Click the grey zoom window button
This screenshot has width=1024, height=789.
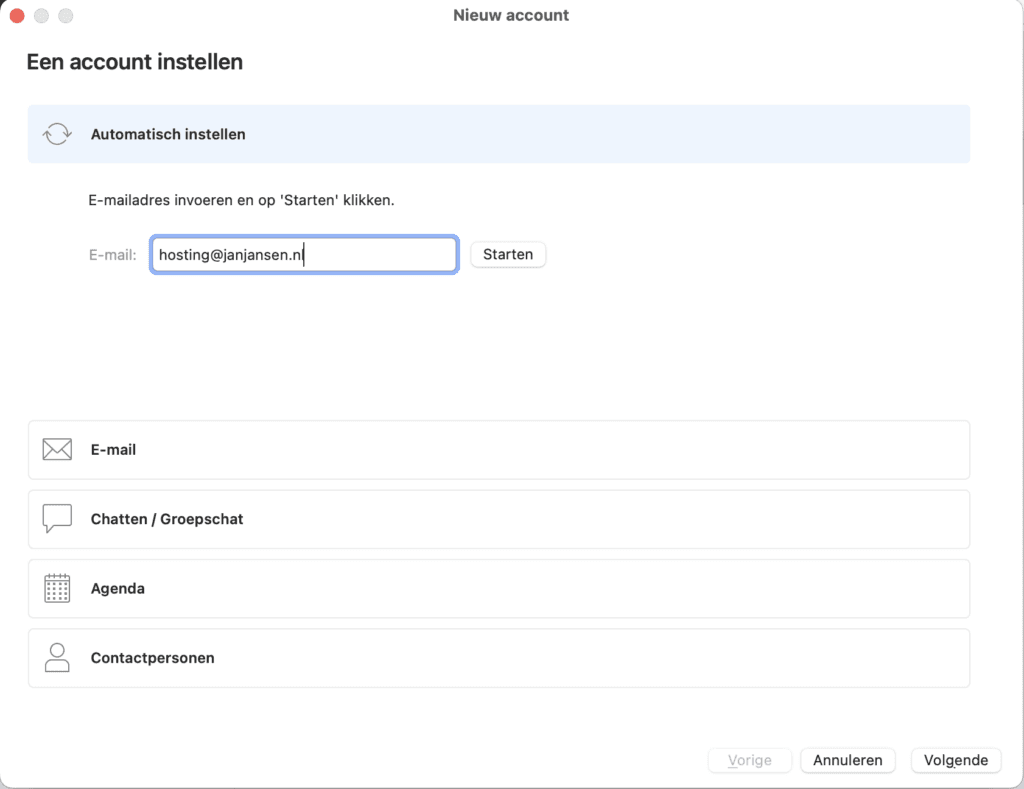point(66,16)
